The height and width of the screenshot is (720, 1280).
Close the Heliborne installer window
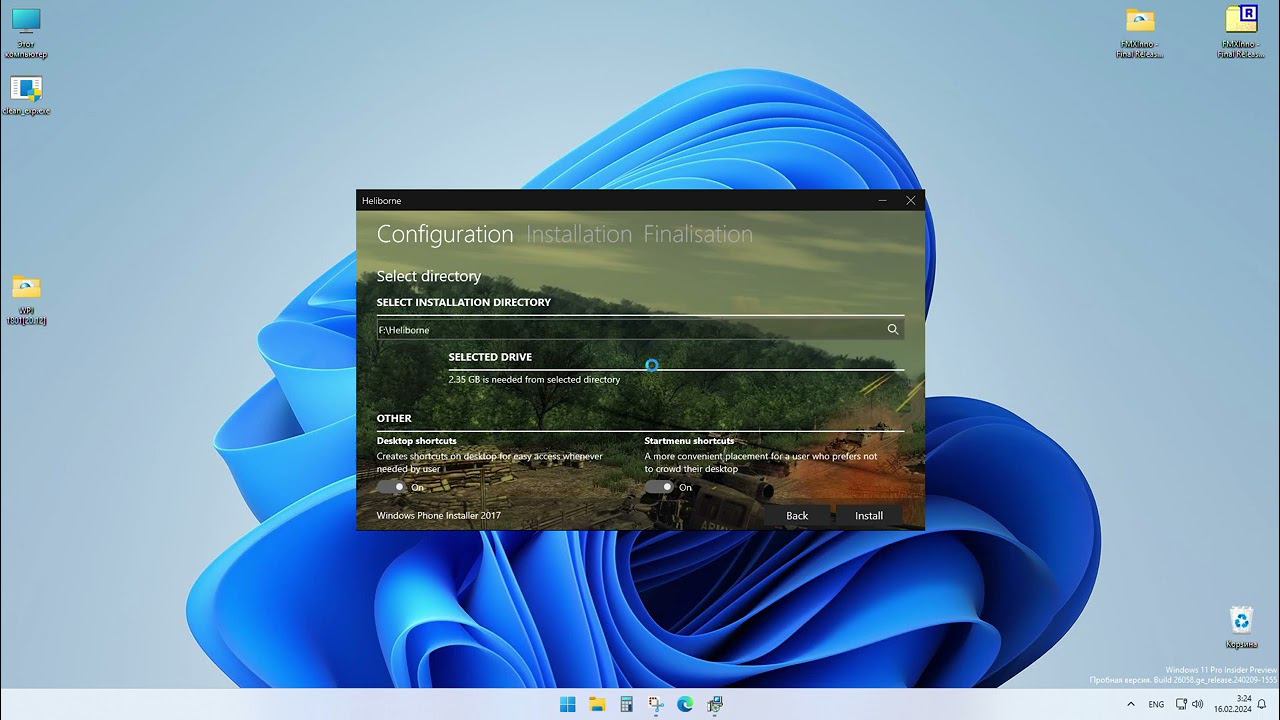tap(911, 200)
